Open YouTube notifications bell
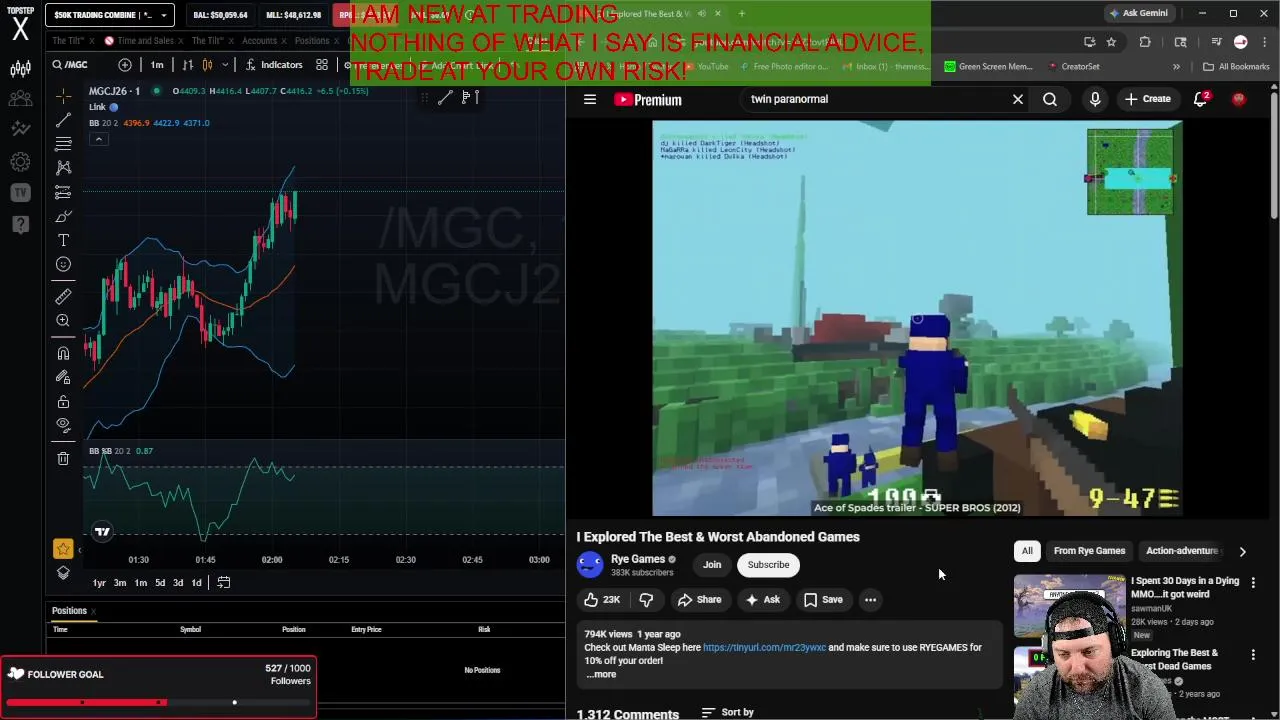1280x720 pixels. (x=1201, y=99)
